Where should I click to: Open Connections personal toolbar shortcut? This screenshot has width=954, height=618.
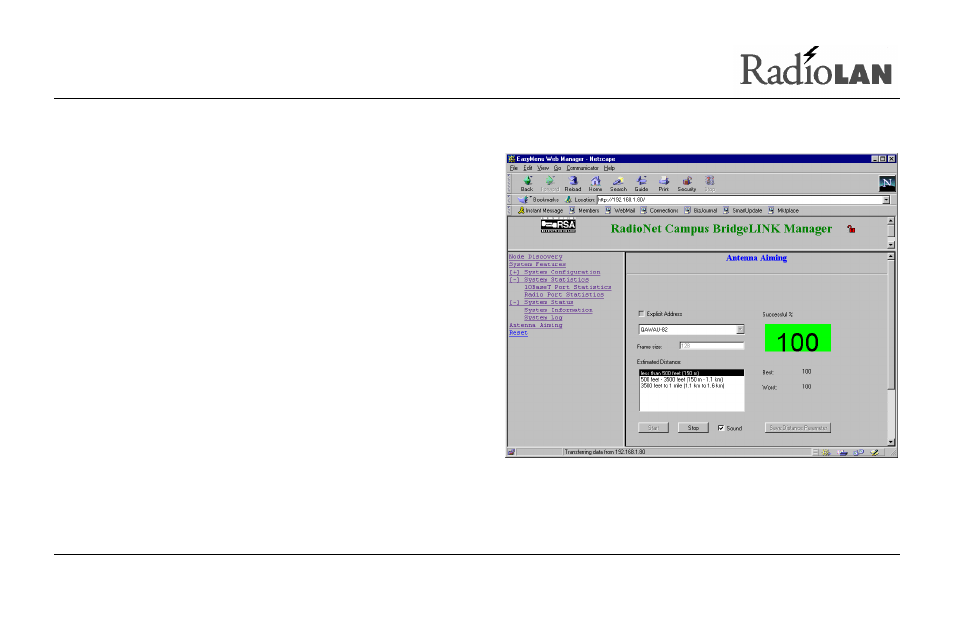tap(659, 210)
